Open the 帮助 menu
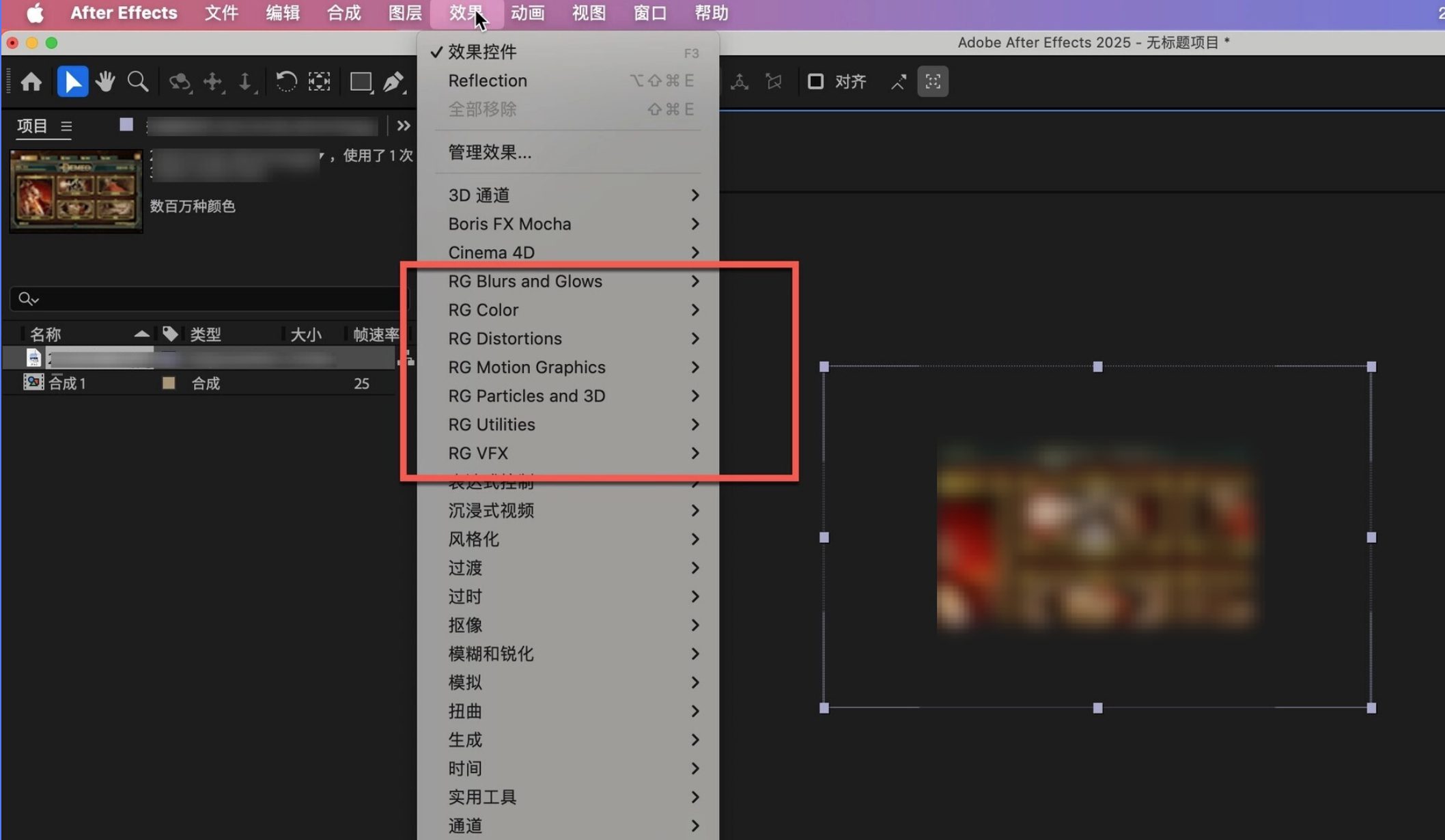The height and width of the screenshot is (840, 1445). point(712,13)
